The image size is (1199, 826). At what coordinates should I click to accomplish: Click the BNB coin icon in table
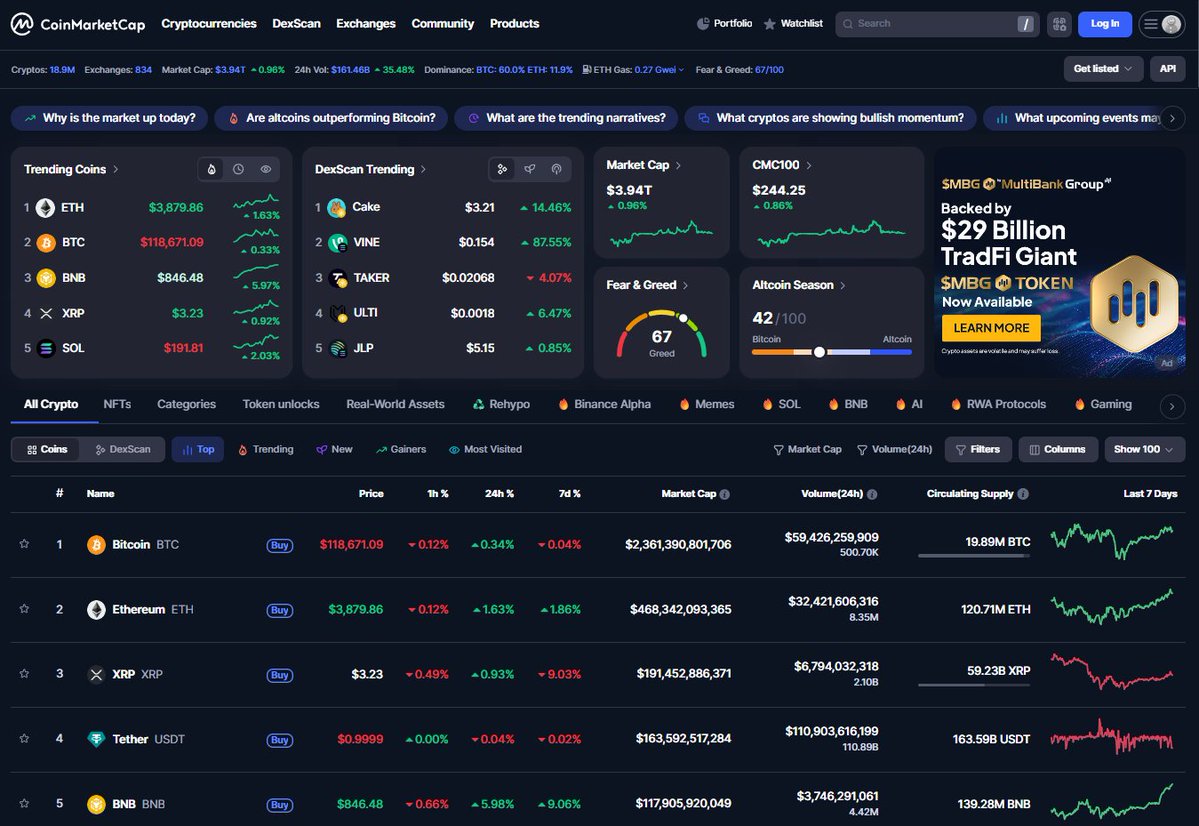tap(96, 805)
